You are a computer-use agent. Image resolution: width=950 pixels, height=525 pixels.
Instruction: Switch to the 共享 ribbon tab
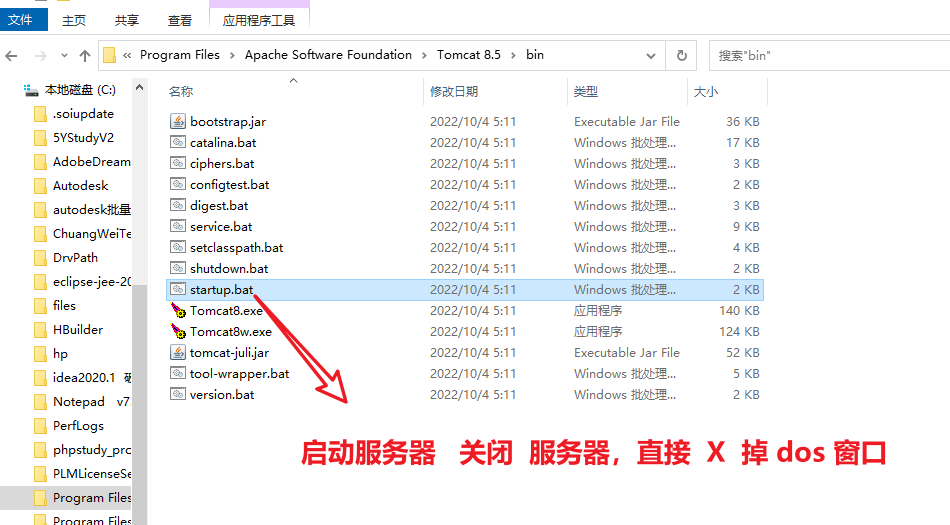coord(127,21)
